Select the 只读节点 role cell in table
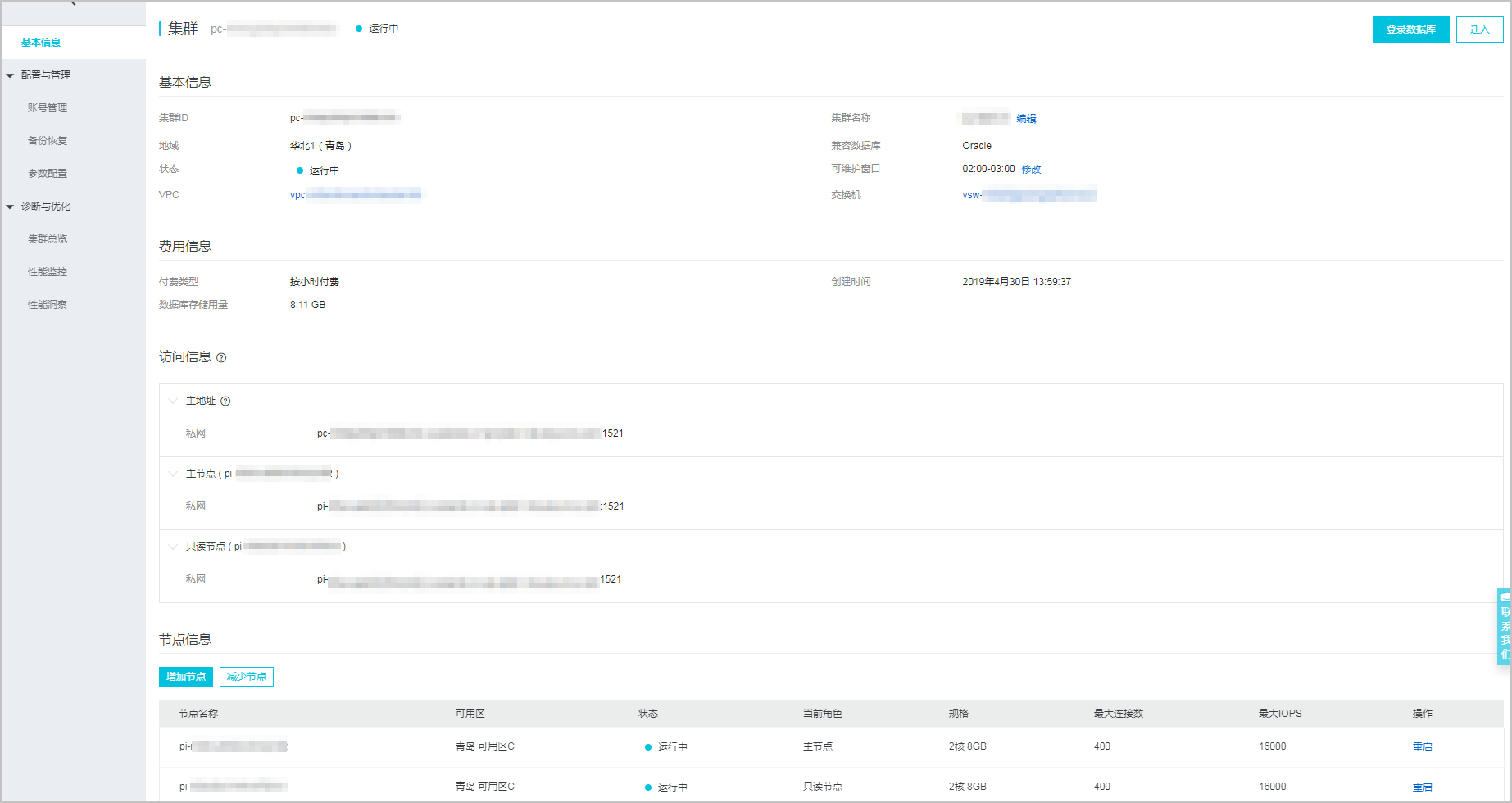Image resolution: width=1512 pixels, height=803 pixels. [823, 787]
